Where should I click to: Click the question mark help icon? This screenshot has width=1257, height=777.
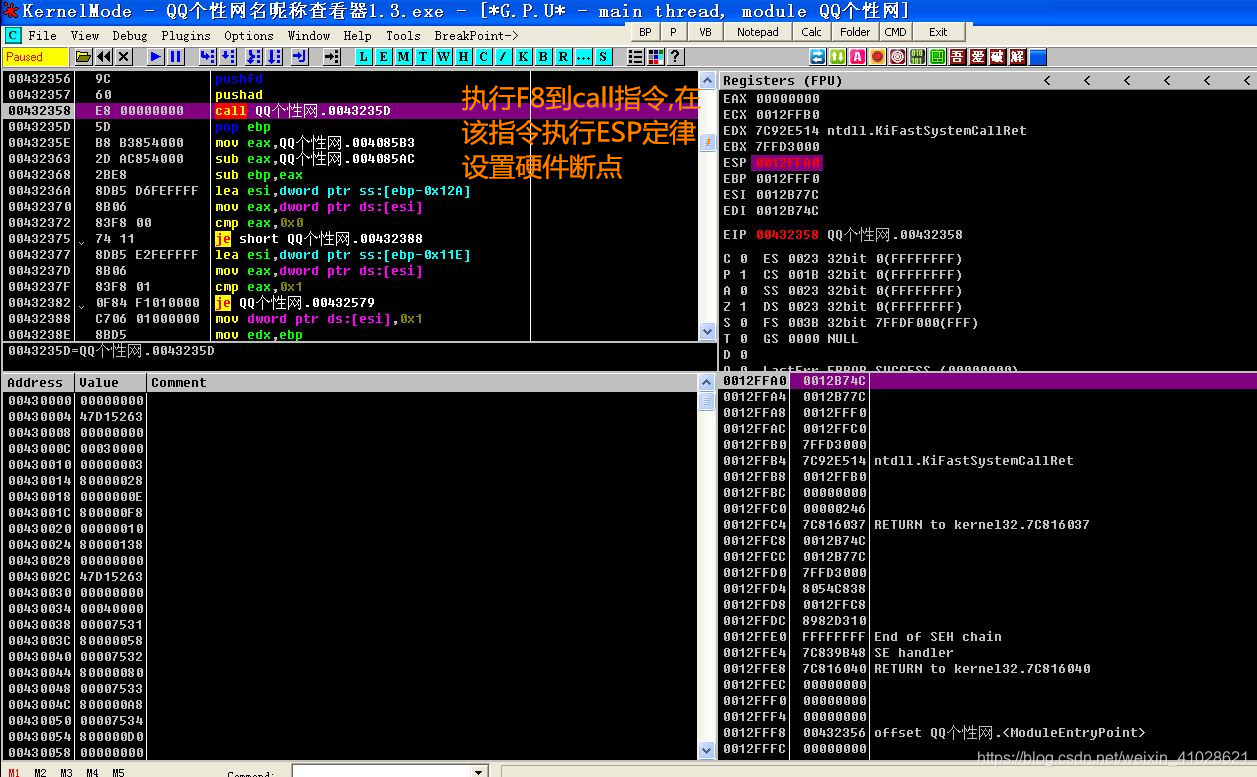tap(675, 57)
